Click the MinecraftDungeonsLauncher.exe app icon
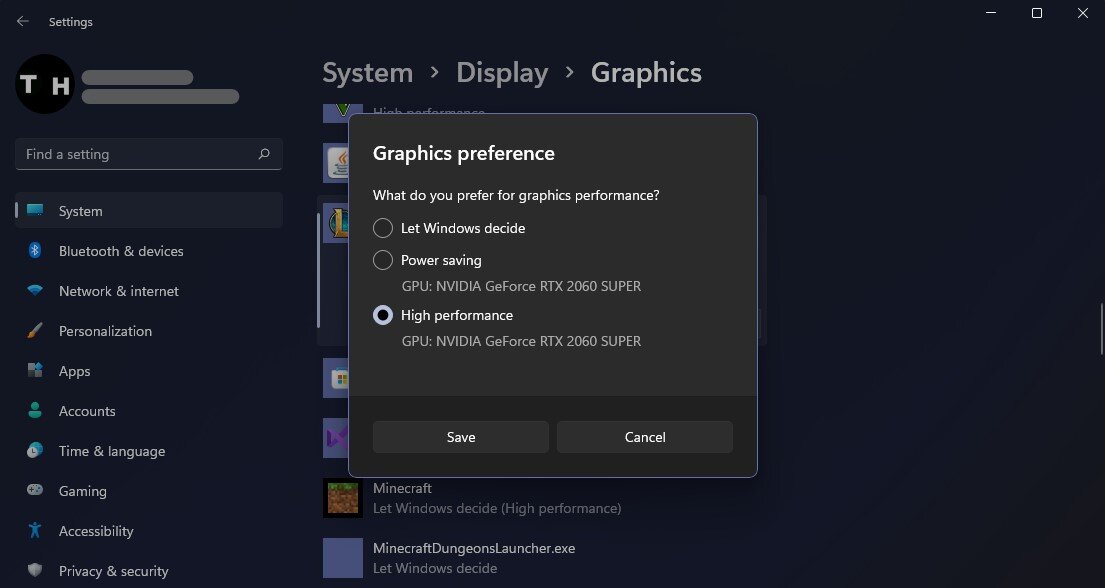This screenshot has height=588, width=1105. coord(342,558)
